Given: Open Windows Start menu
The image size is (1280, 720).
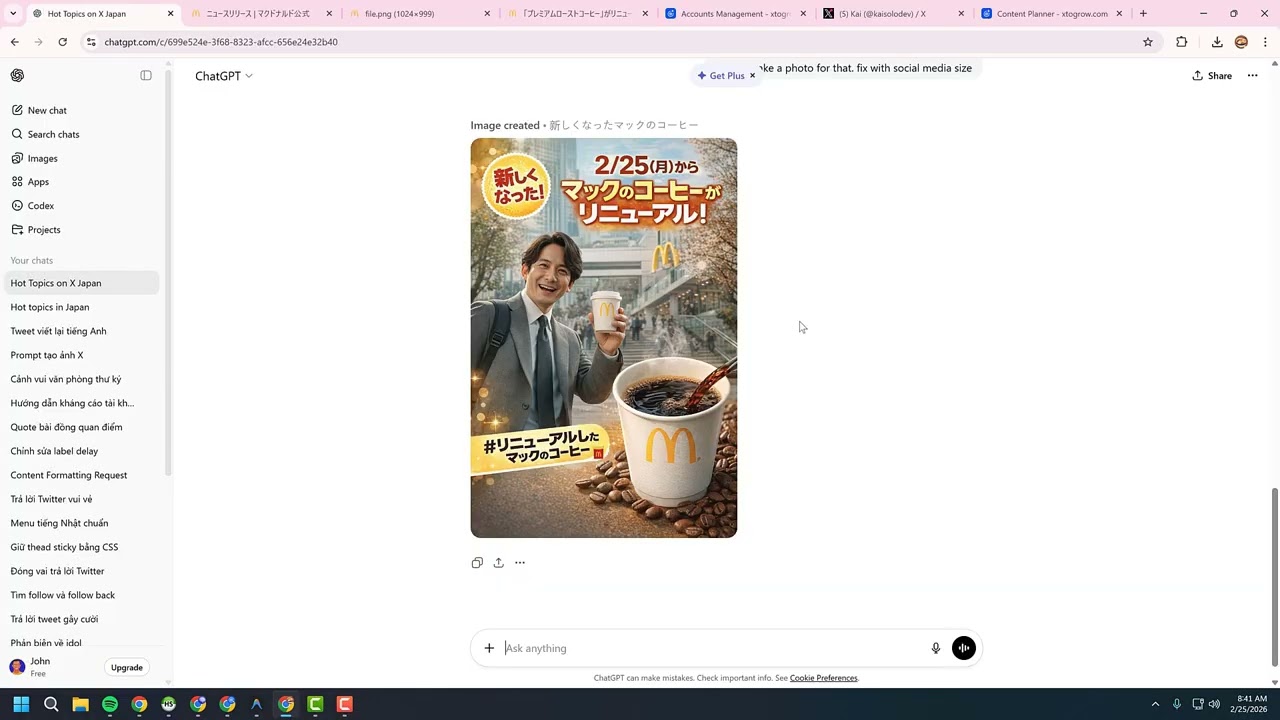Looking at the screenshot, I should (x=21, y=704).
